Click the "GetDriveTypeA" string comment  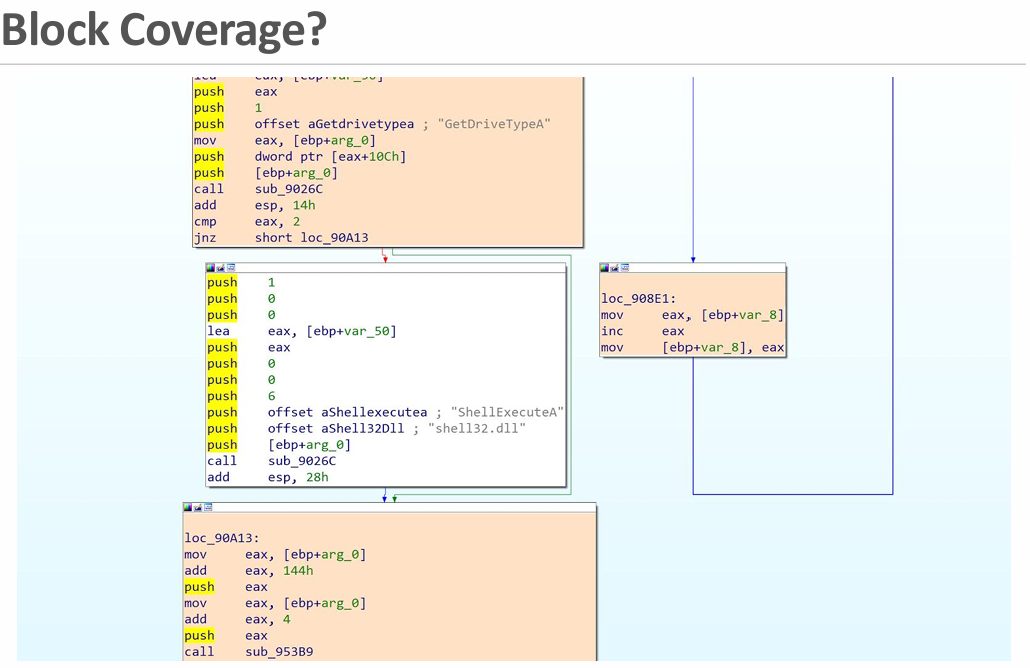pos(494,124)
